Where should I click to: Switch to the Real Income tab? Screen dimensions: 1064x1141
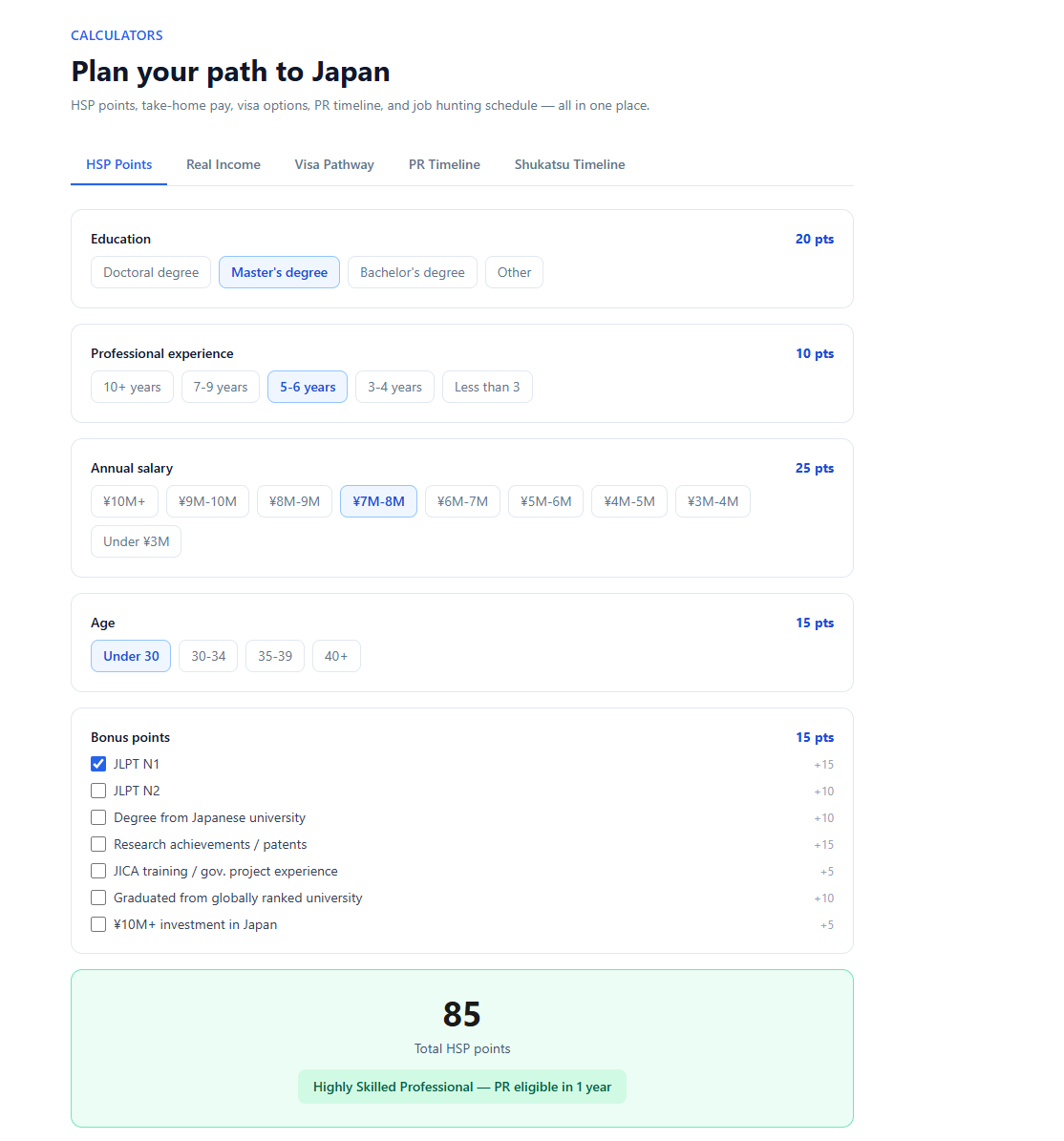pyautogui.click(x=223, y=164)
